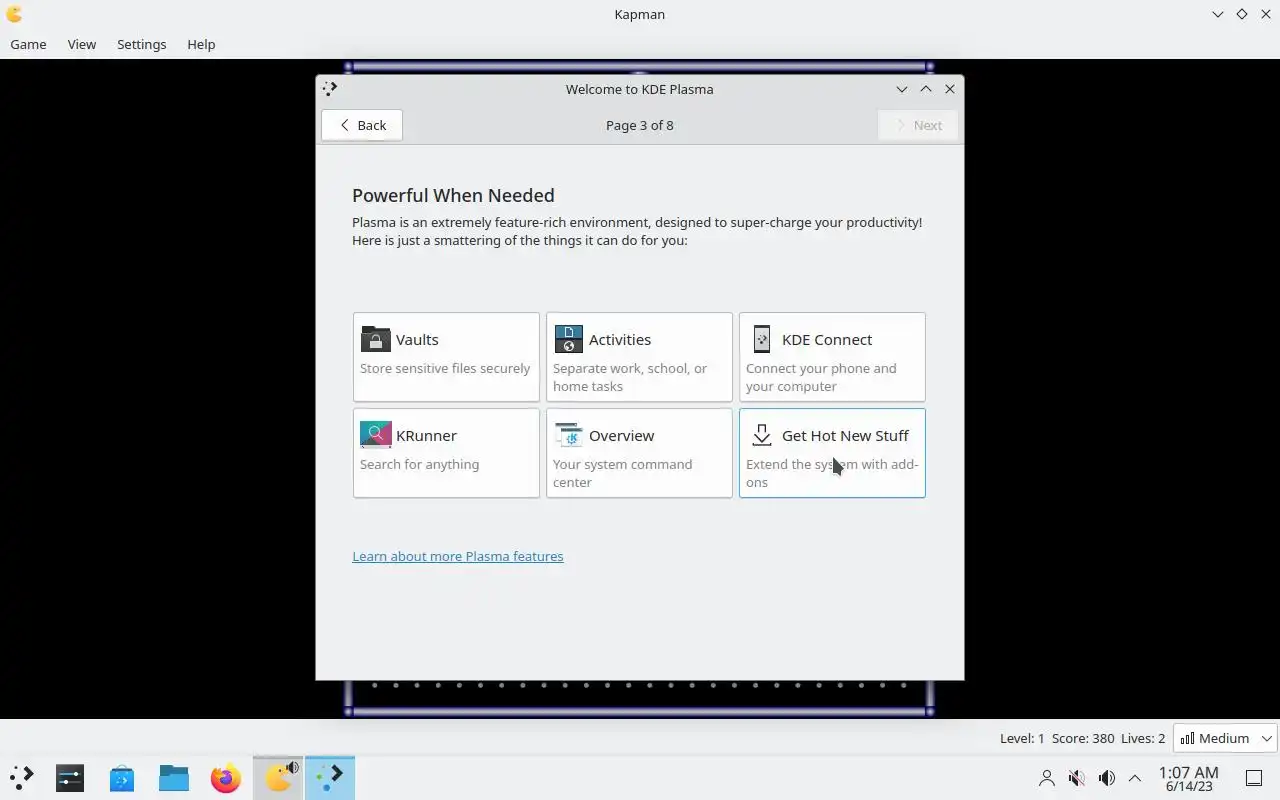
Task: Click the Page 3 of 8 label
Action: (x=640, y=125)
